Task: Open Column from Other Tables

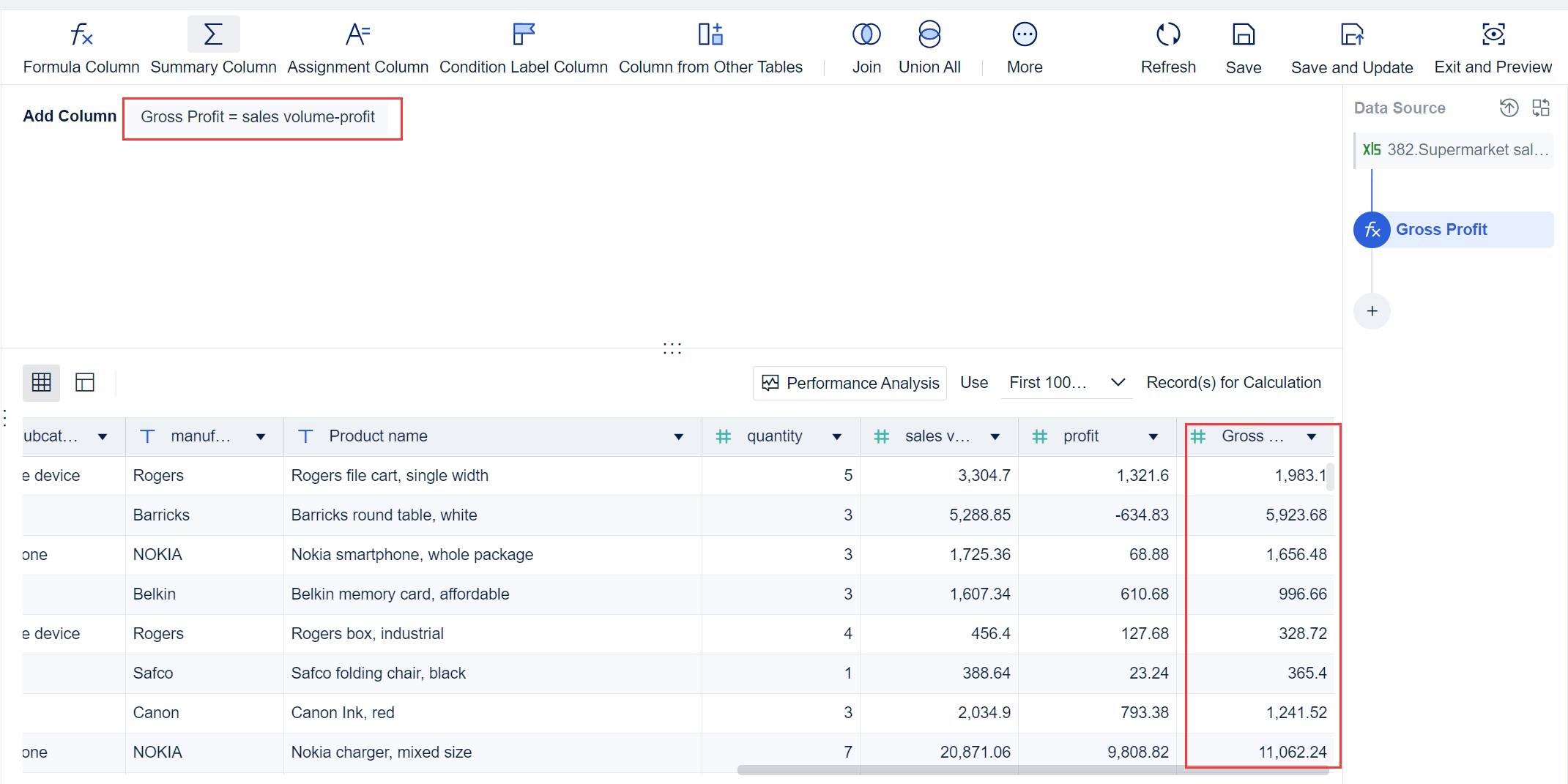Action: (x=710, y=46)
